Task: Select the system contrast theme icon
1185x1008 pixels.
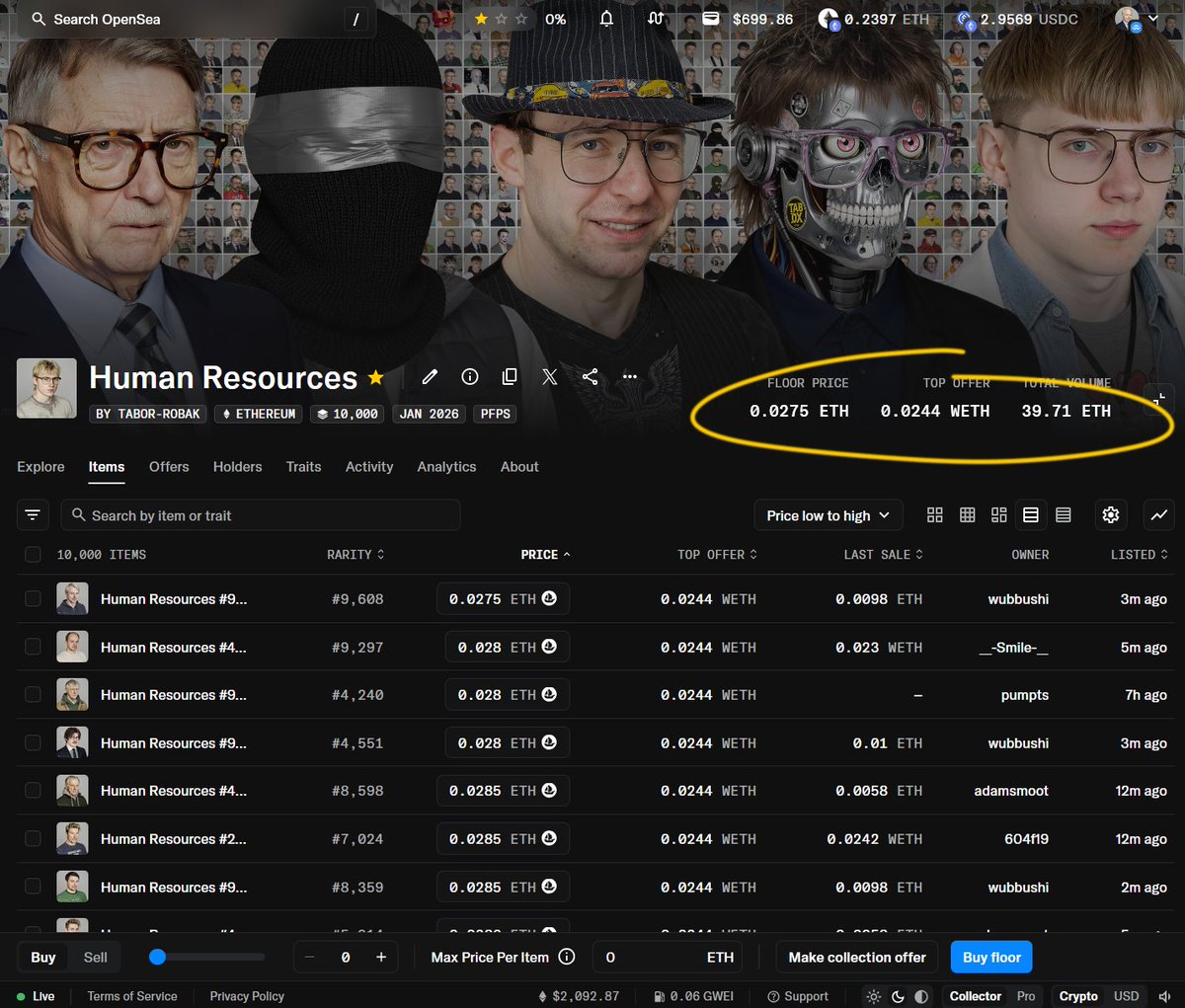Action: click(921, 996)
